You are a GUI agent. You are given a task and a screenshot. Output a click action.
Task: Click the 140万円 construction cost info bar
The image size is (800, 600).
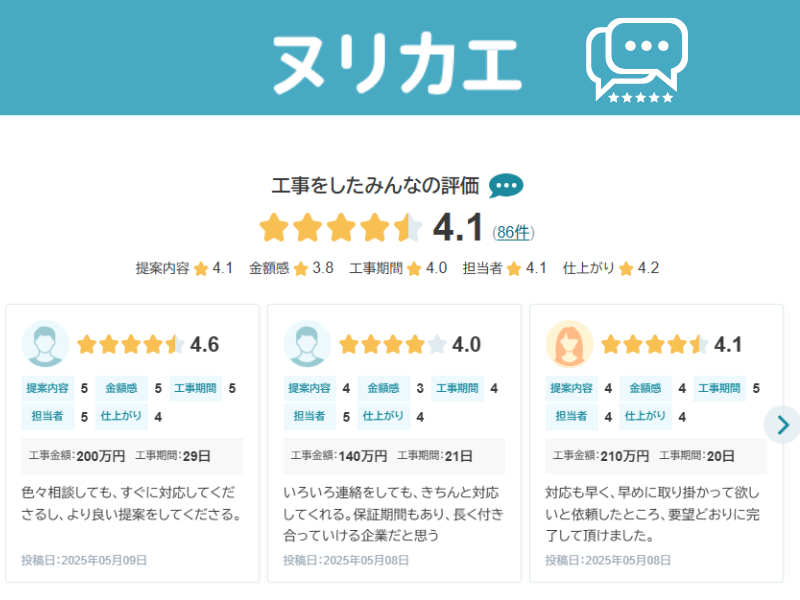point(394,456)
